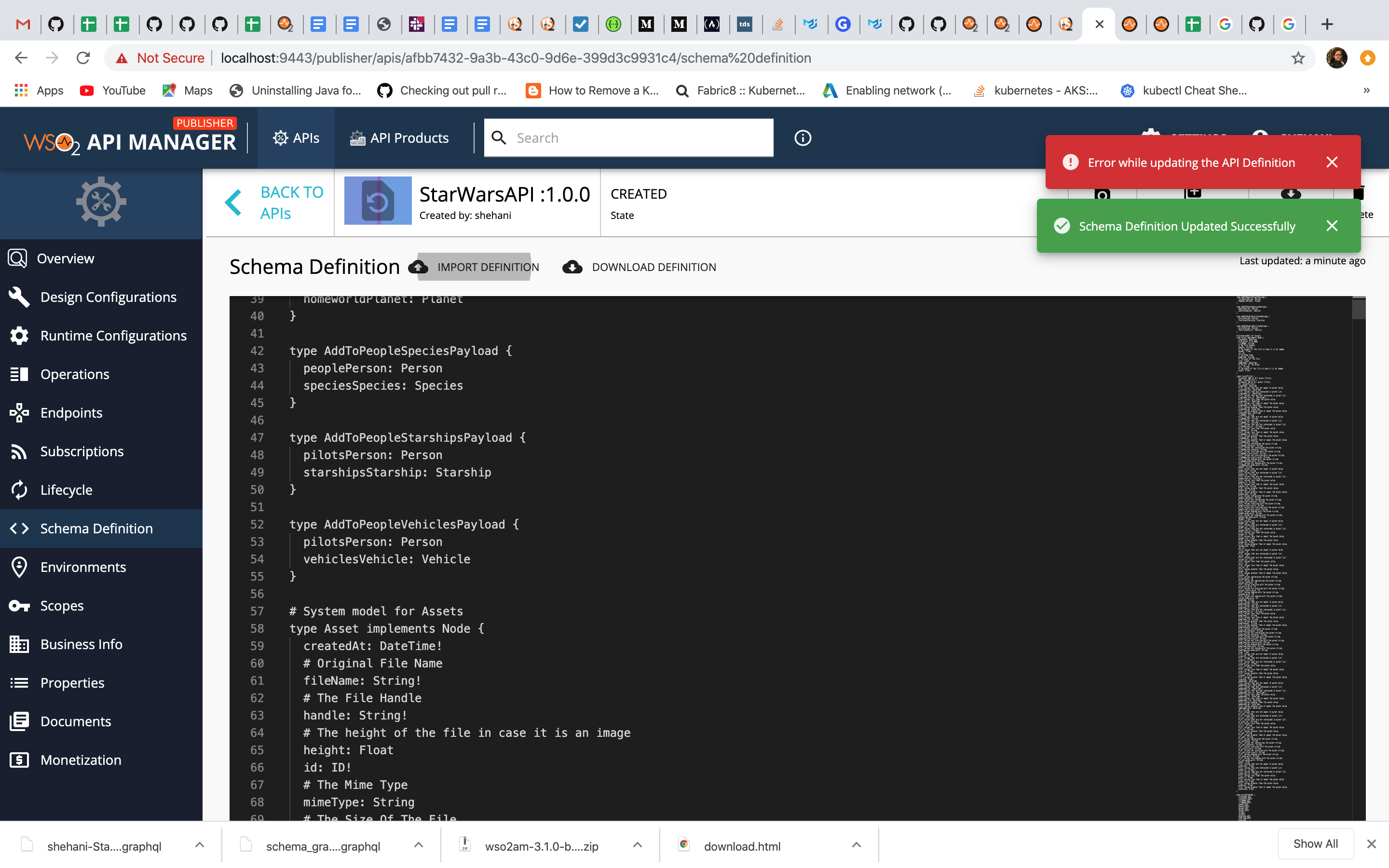Screen dimensions: 1389x868
Task: Expand options for shehani-Sta....graphql download
Action: point(199,845)
